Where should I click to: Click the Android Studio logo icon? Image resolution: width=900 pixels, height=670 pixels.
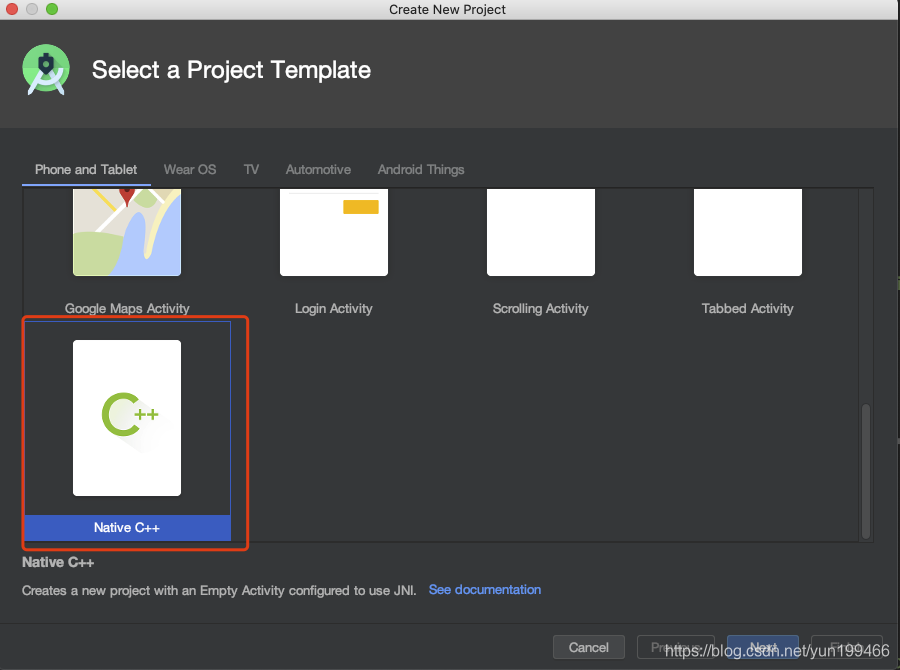pos(46,69)
